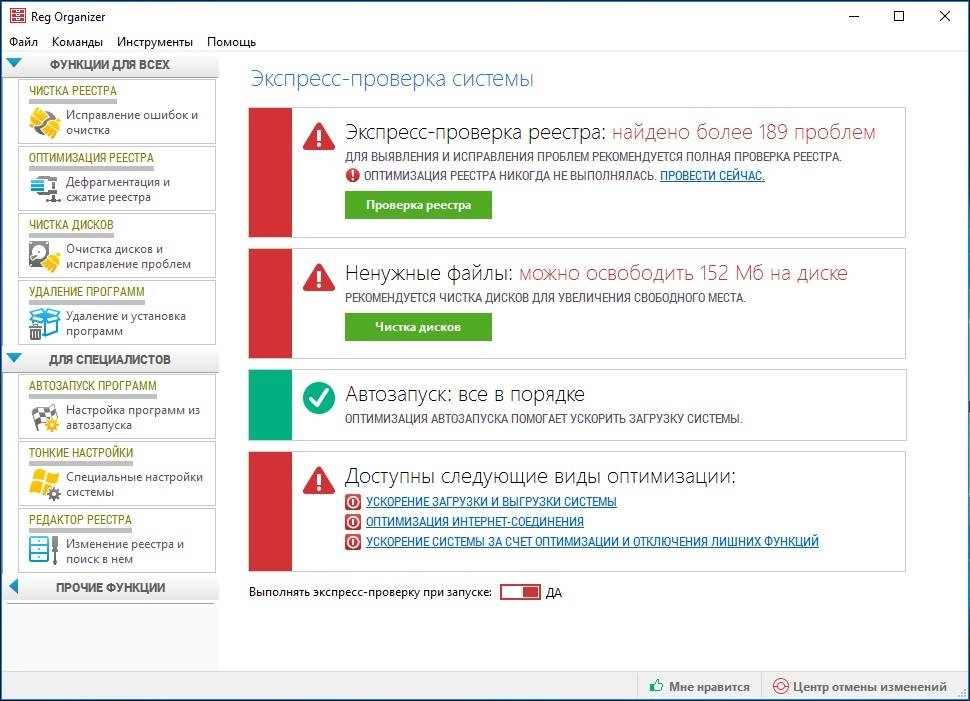Screen dimensions: 970x701
Task: Click the undo center circular icon
Action: (780, 686)
